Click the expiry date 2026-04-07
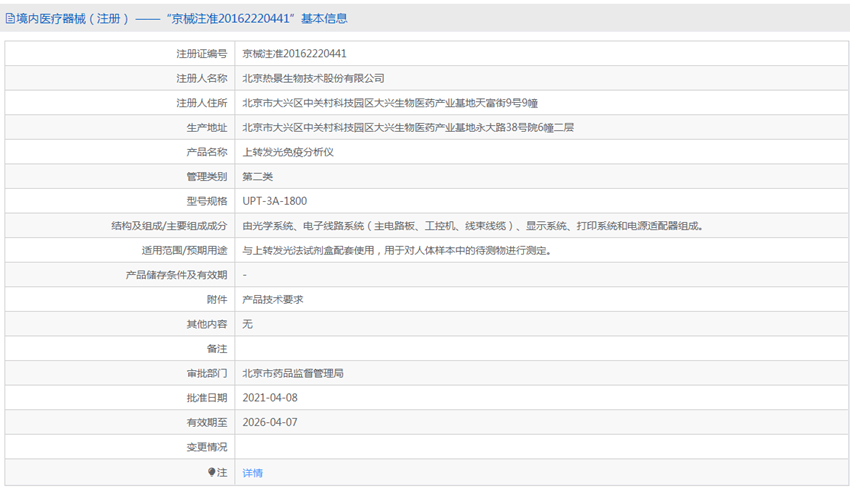 [x=270, y=422]
